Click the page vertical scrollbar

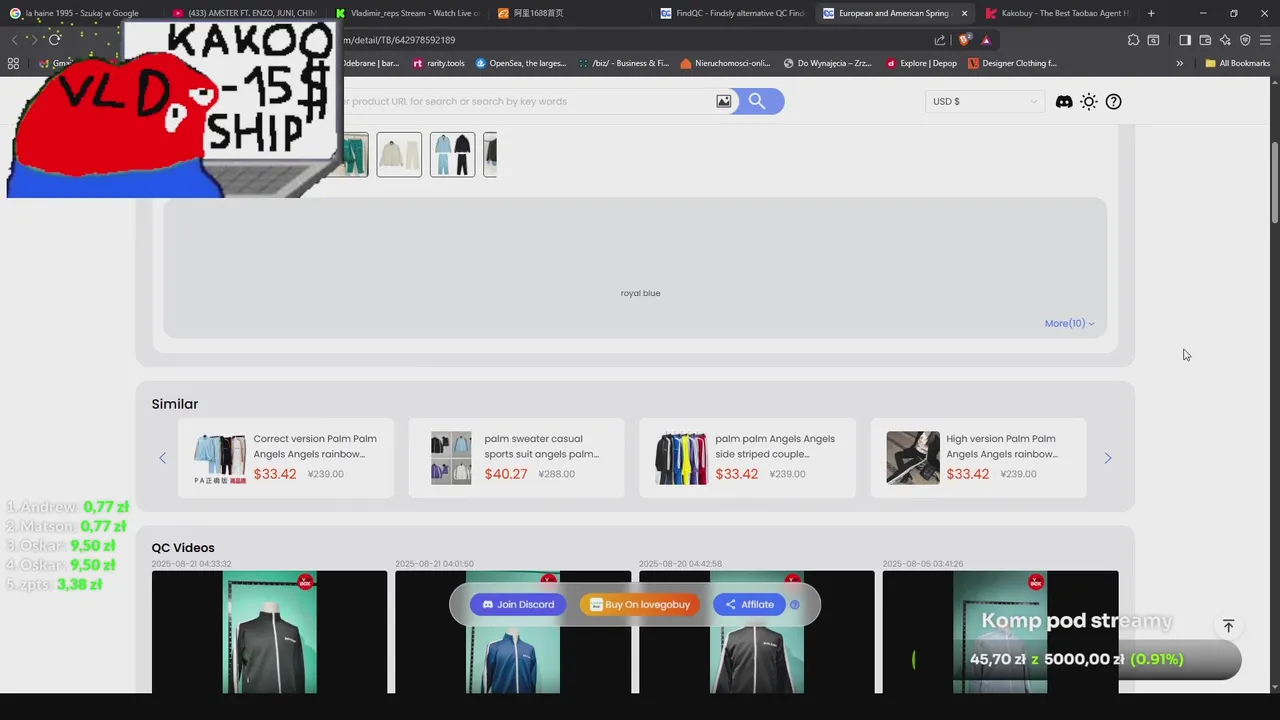tap(1274, 184)
